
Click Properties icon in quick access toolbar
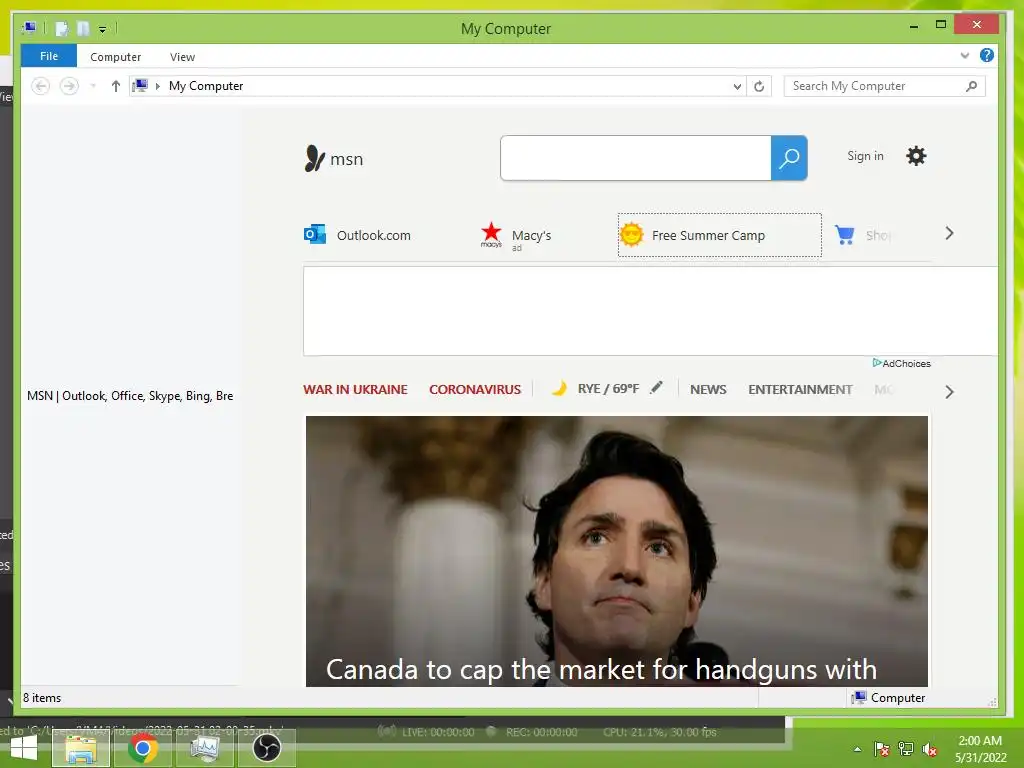tap(62, 29)
